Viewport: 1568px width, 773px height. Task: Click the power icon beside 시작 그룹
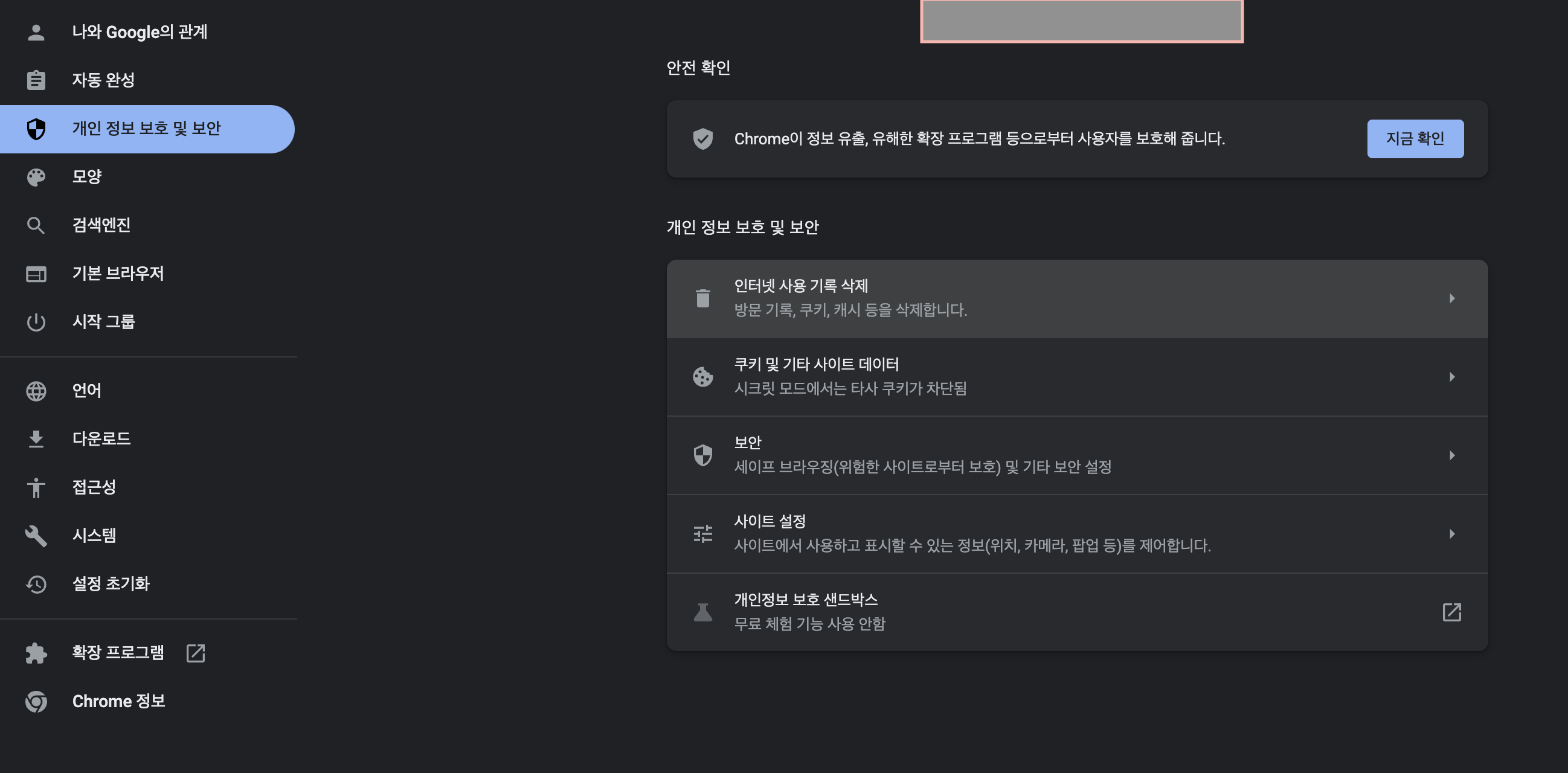[x=36, y=322]
